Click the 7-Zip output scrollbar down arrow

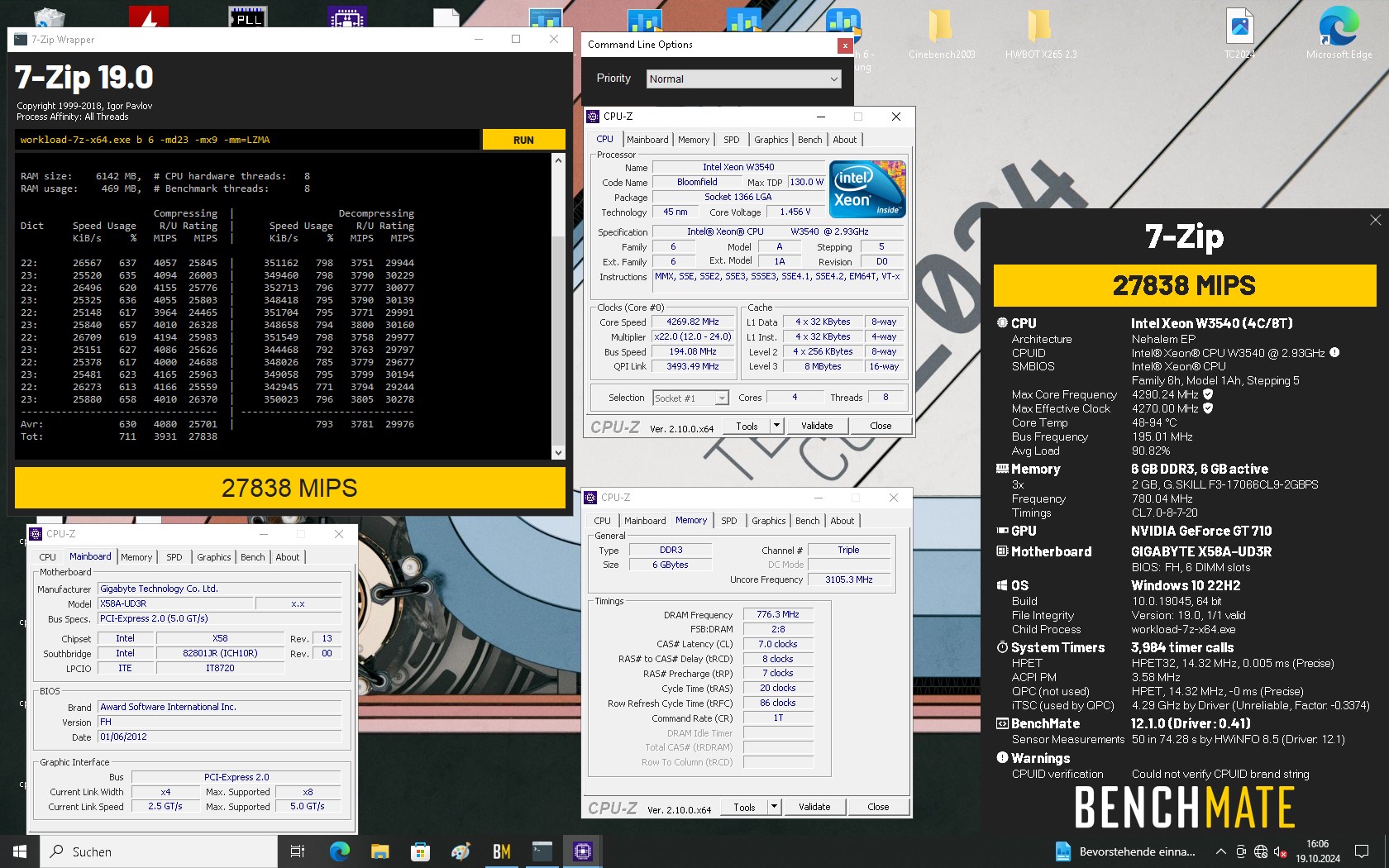558,452
